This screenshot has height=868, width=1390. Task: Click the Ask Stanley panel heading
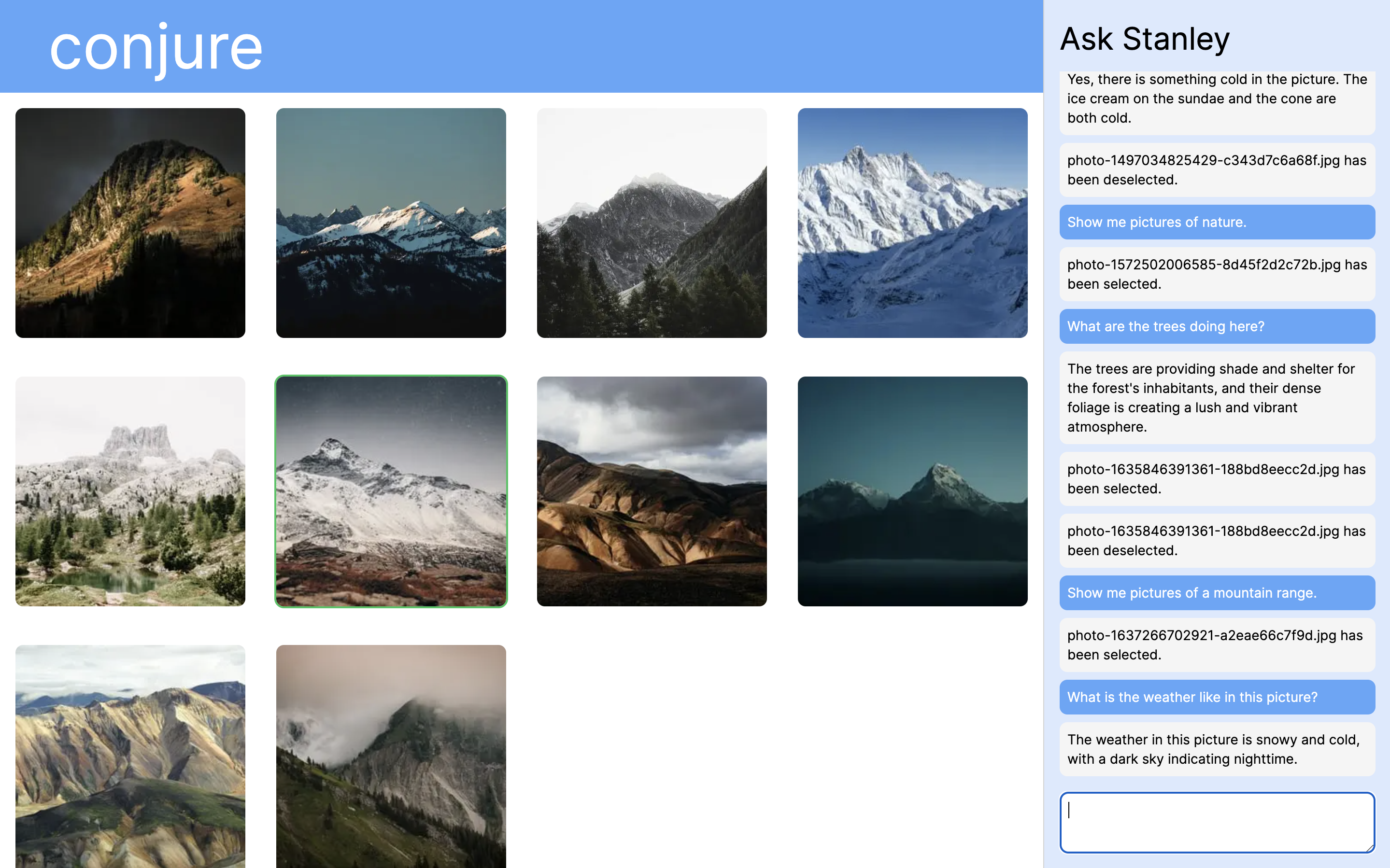(x=1144, y=39)
